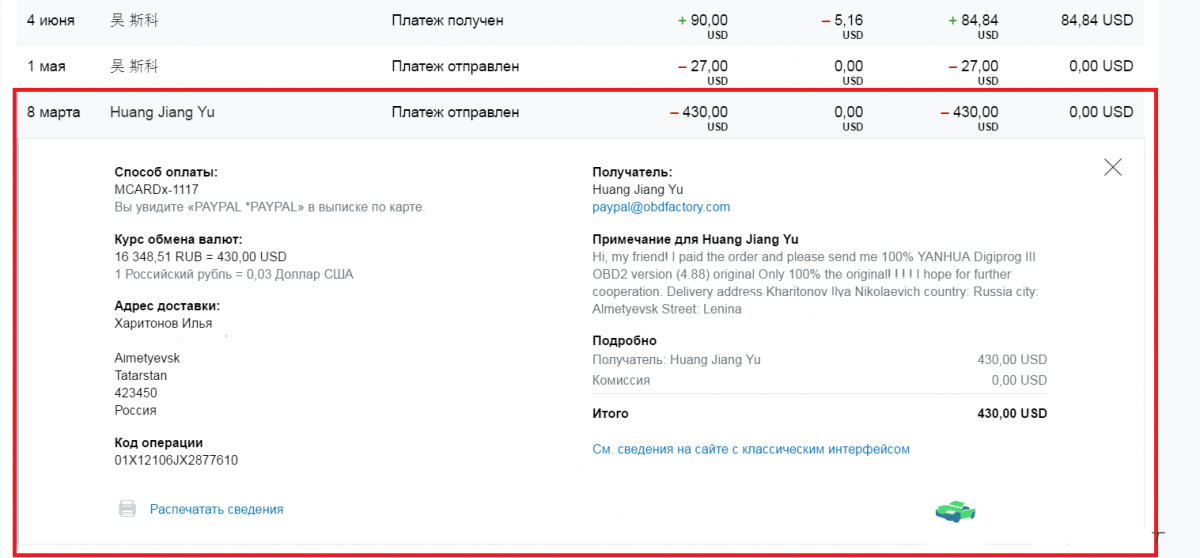Click the note text for Huang Jiang Yu

tap(816, 283)
